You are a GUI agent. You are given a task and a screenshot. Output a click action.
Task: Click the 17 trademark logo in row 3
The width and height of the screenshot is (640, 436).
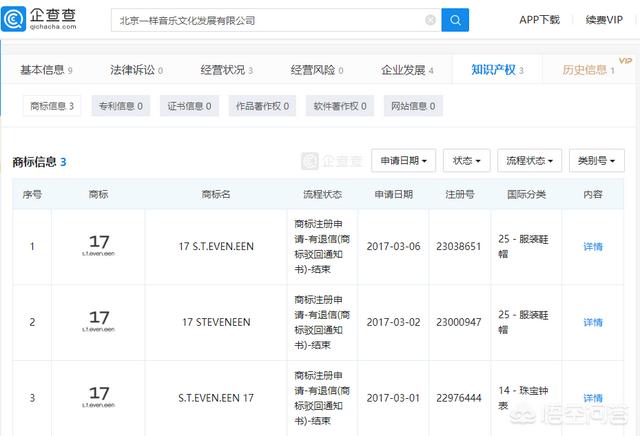point(98,397)
